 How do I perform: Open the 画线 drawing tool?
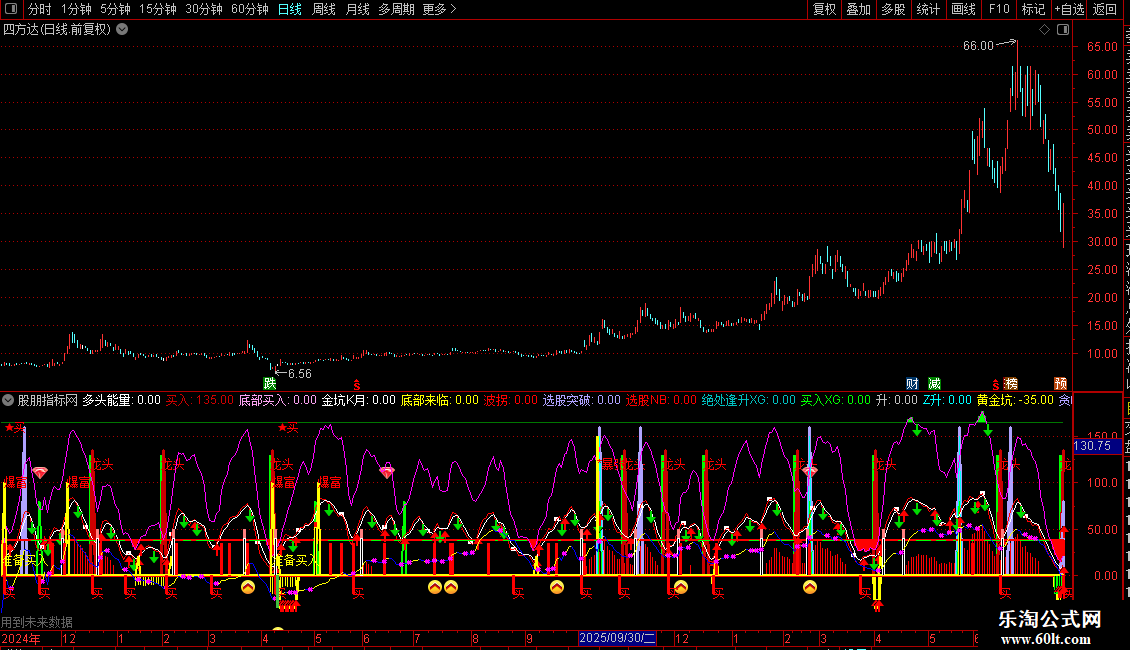click(963, 9)
